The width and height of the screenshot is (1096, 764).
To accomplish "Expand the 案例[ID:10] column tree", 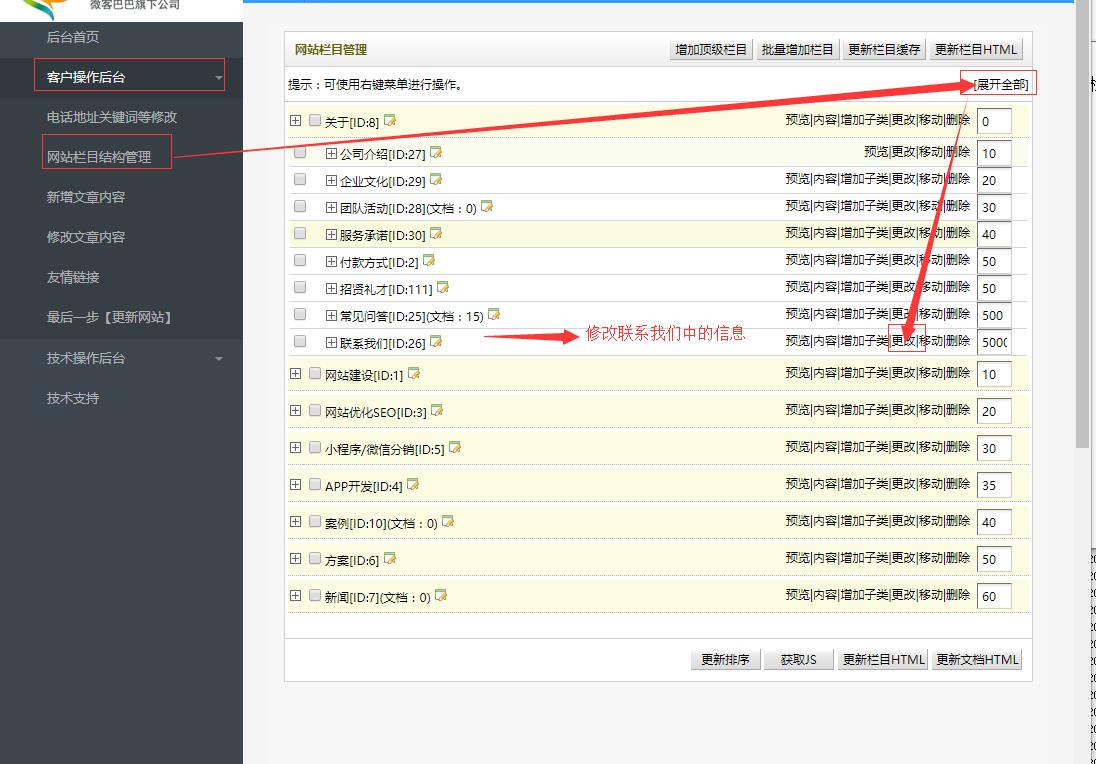I will pos(295,522).
